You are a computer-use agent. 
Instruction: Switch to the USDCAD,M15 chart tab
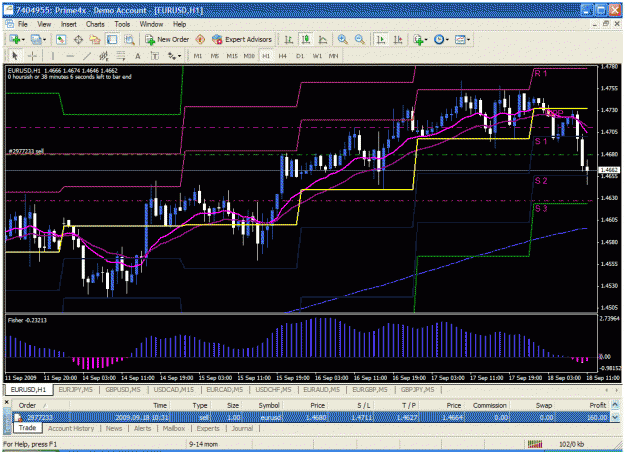coord(174,390)
